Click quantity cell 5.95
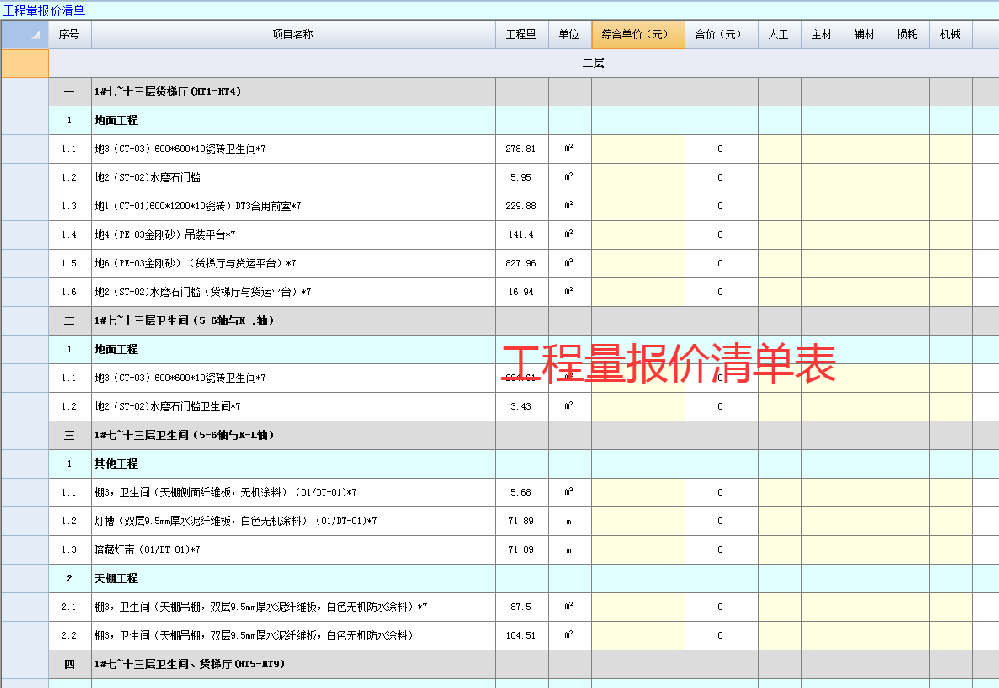This screenshot has height=688, width=999. coord(521,178)
